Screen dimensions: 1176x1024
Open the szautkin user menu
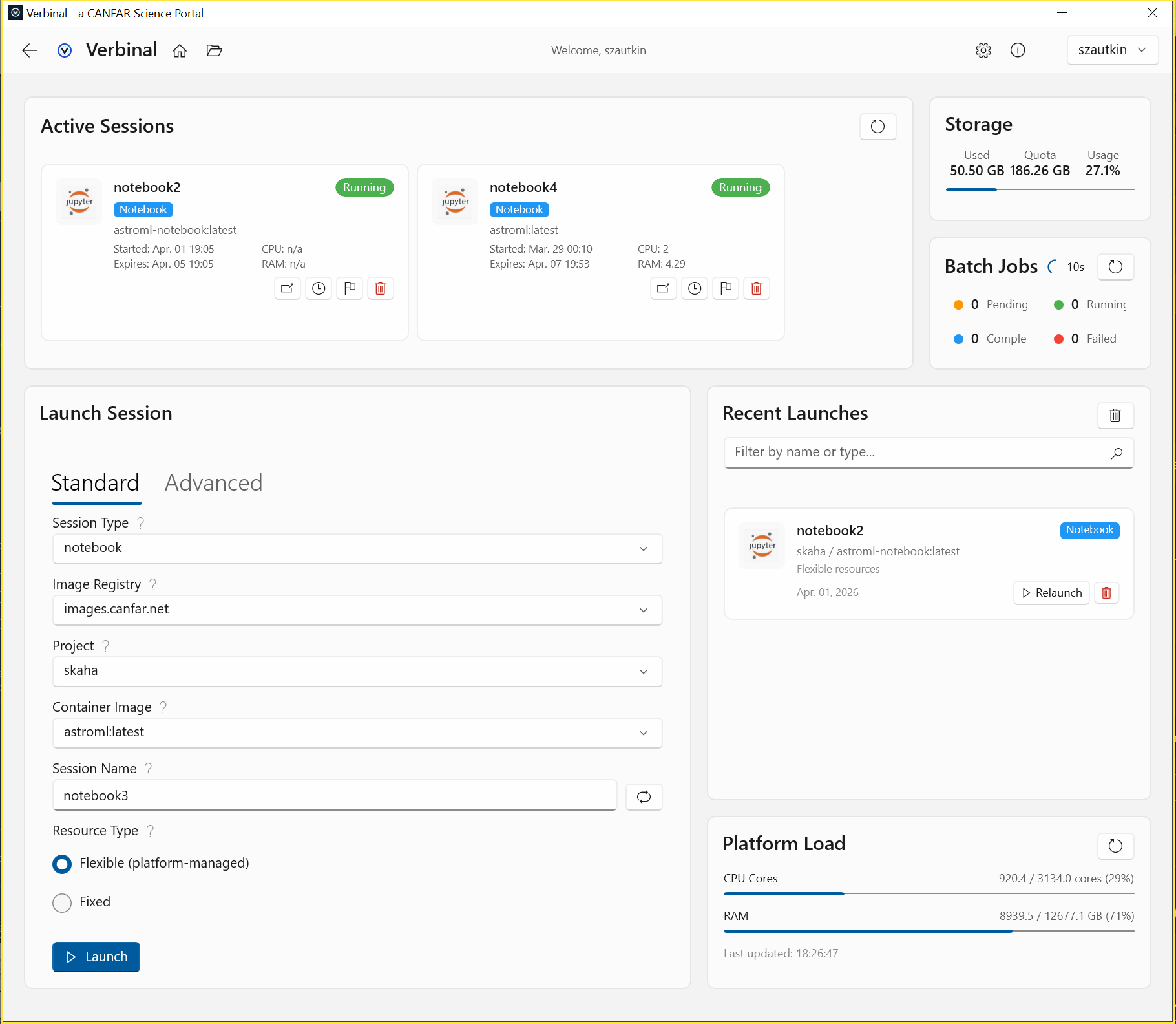click(1112, 50)
